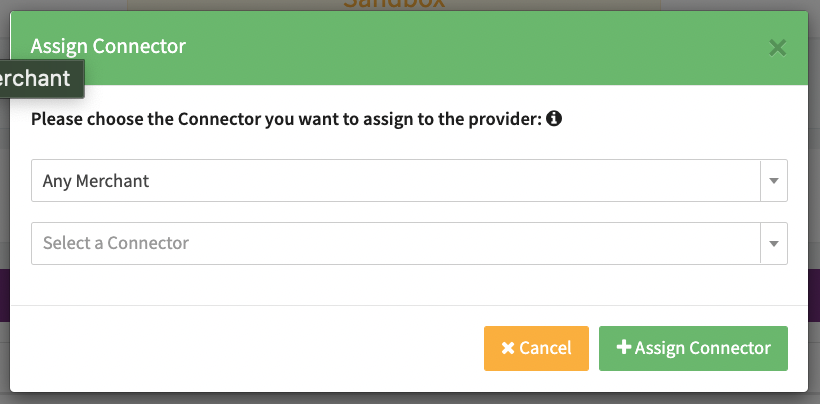Confirm with the green Assign Connector button
Screen dimensions: 820x404
pyautogui.click(x=693, y=348)
